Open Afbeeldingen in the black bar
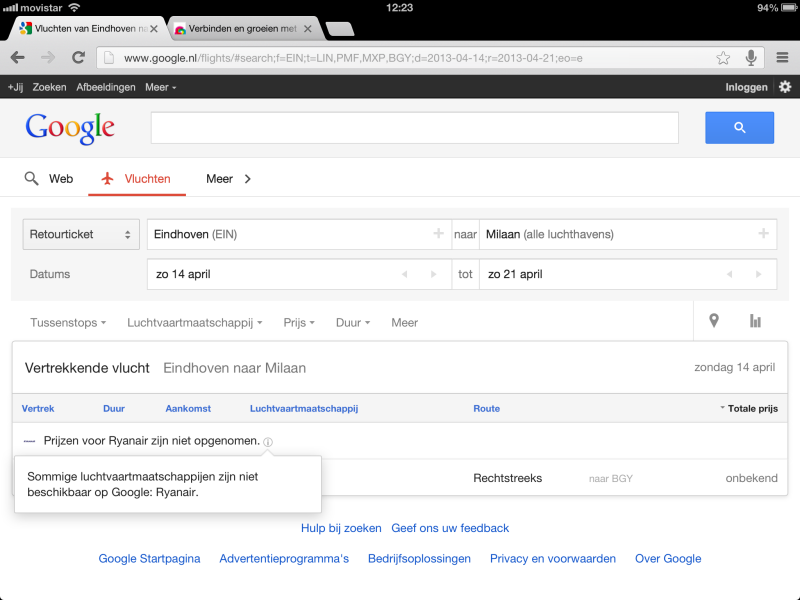 [x=106, y=87]
